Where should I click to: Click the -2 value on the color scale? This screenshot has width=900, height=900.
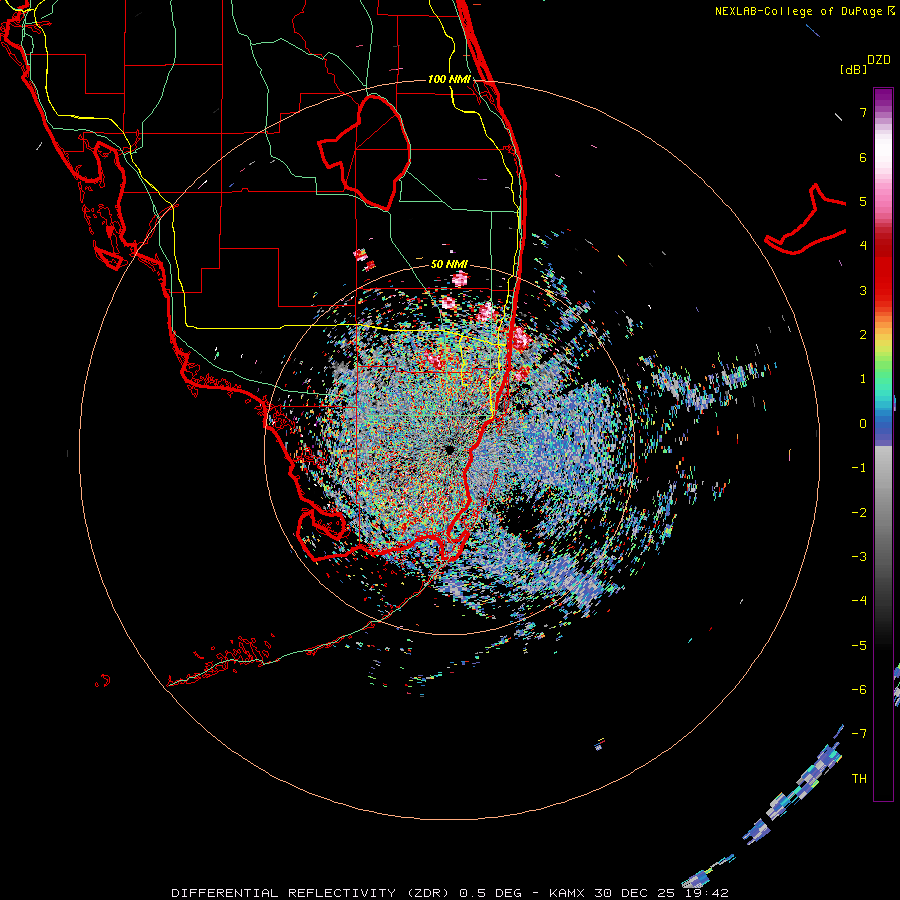[859, 512]
